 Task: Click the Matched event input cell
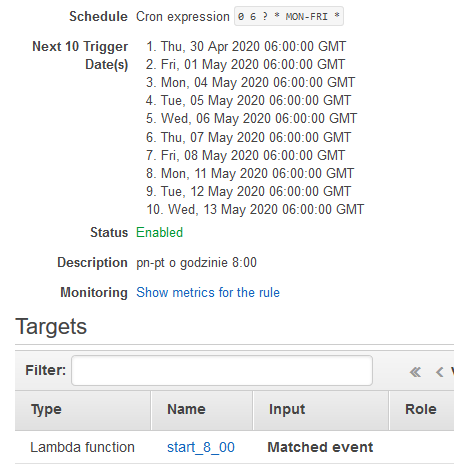(320, 447)
